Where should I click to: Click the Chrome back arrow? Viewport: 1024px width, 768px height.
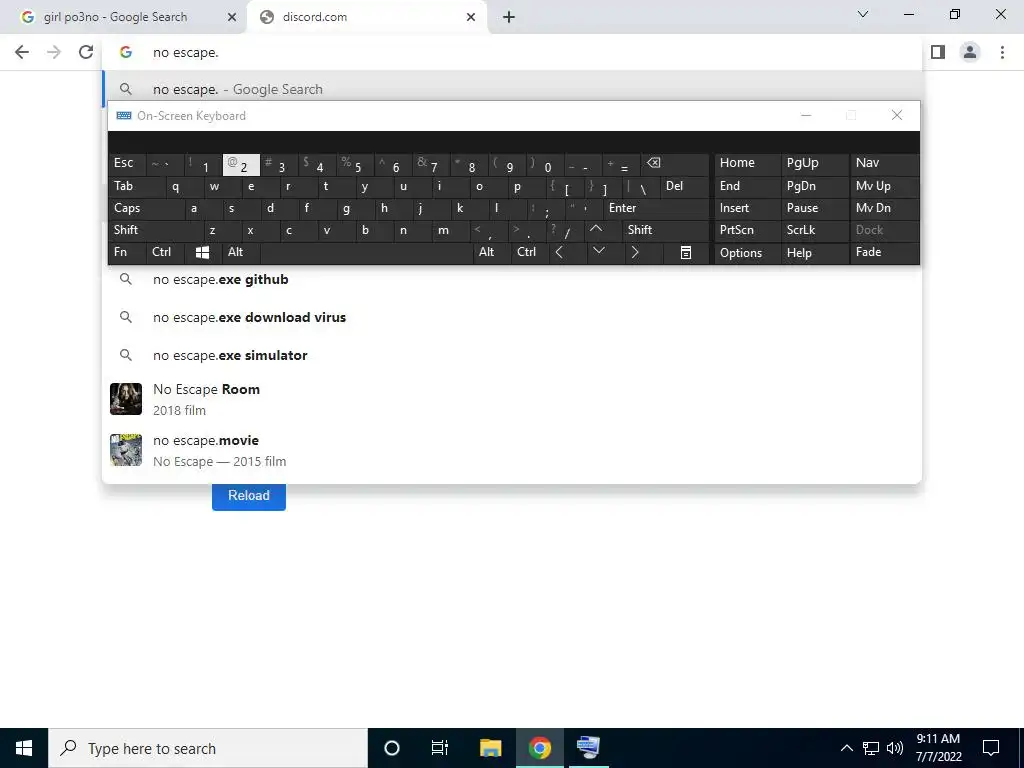pyautogui.click(x=22, y=52)
